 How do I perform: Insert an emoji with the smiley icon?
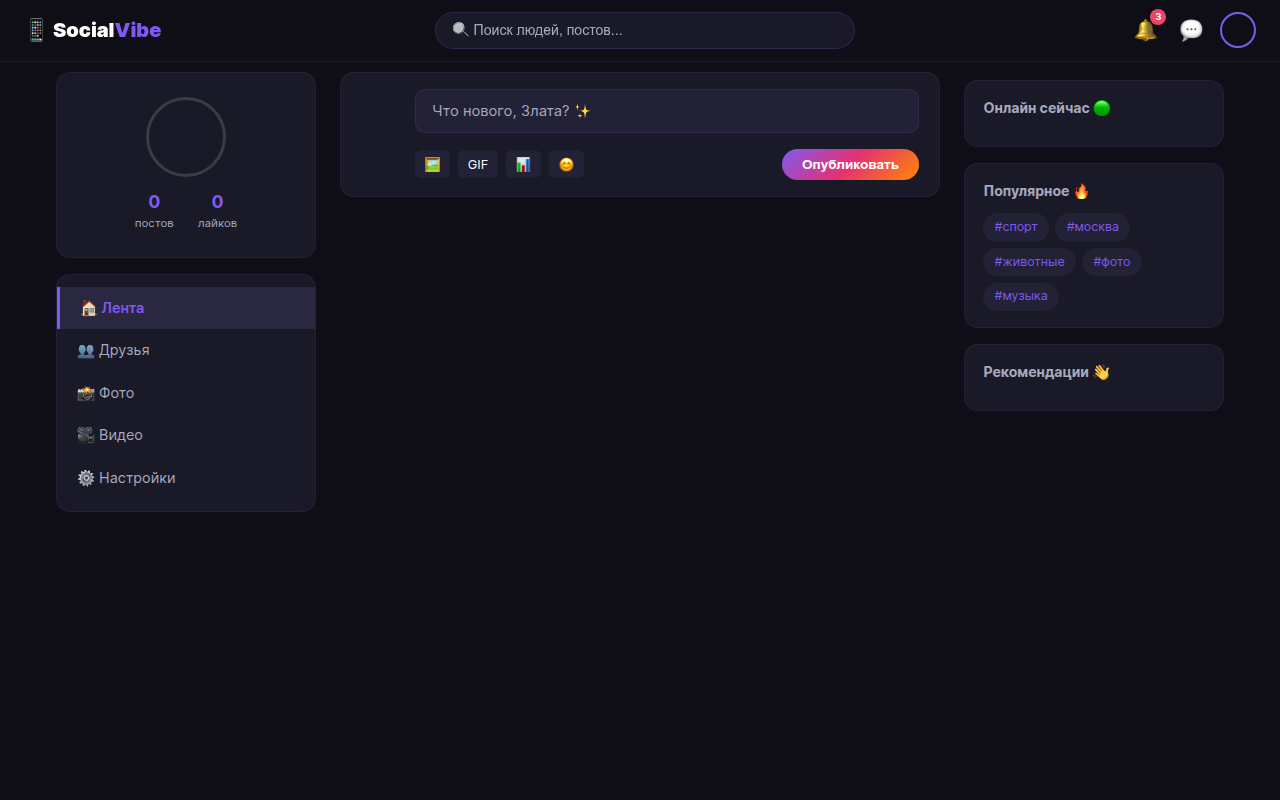point(566,164)
